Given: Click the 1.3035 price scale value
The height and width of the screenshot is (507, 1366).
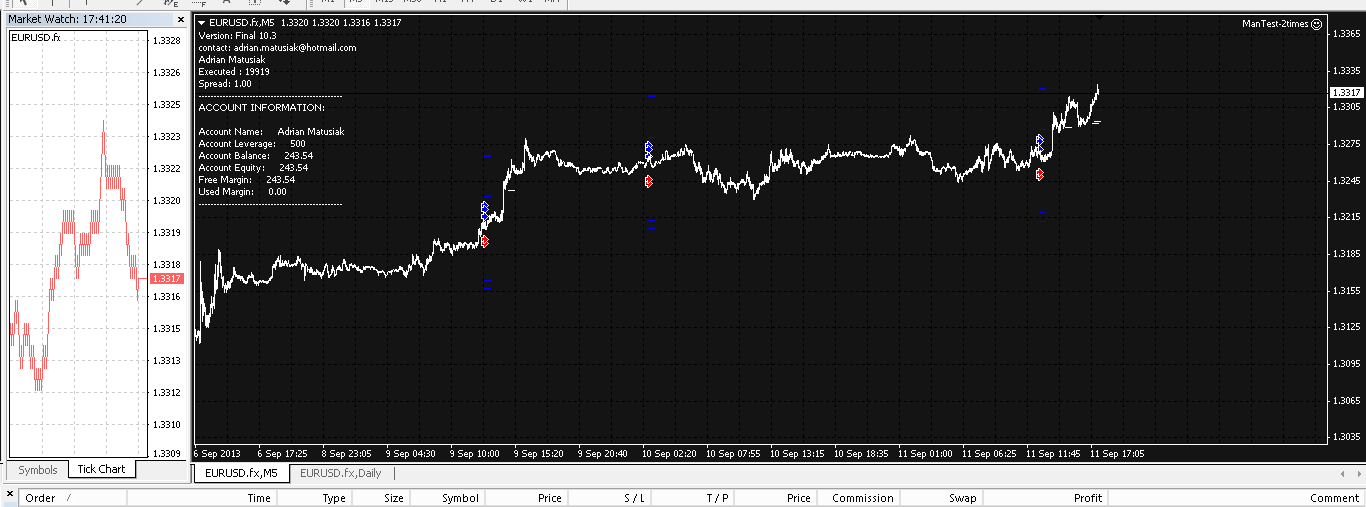Looking at the screenshot, I should tap(1347, 437).
